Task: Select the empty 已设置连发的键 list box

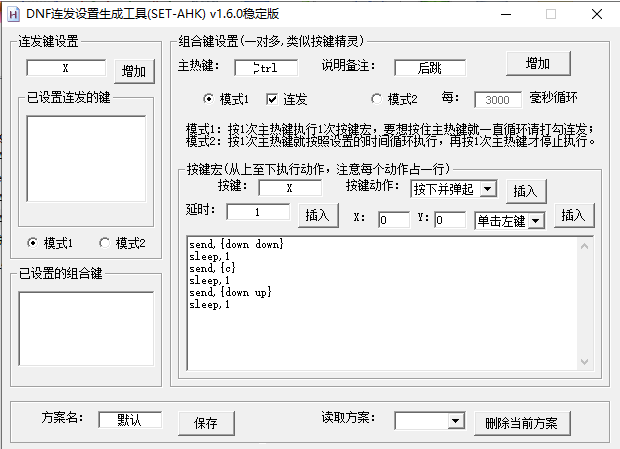Action: 86,159
